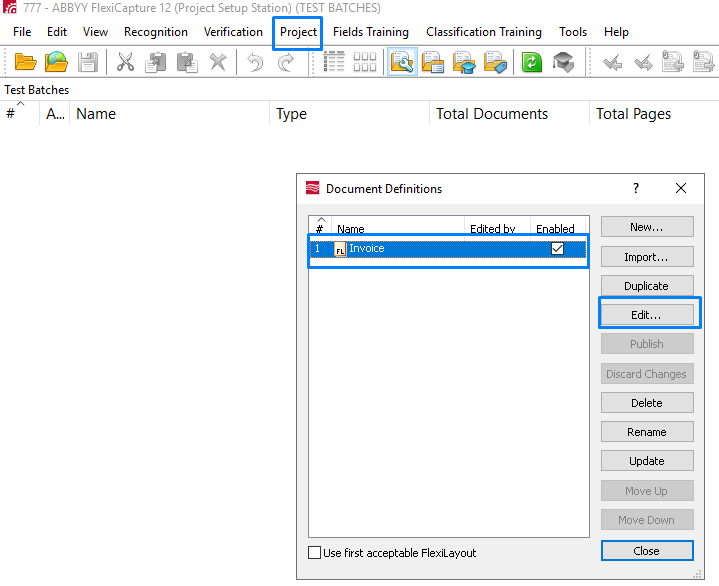Screen dimensions: 719x586
Task: Sort dialog list by Name column
Action: (398, 228)
